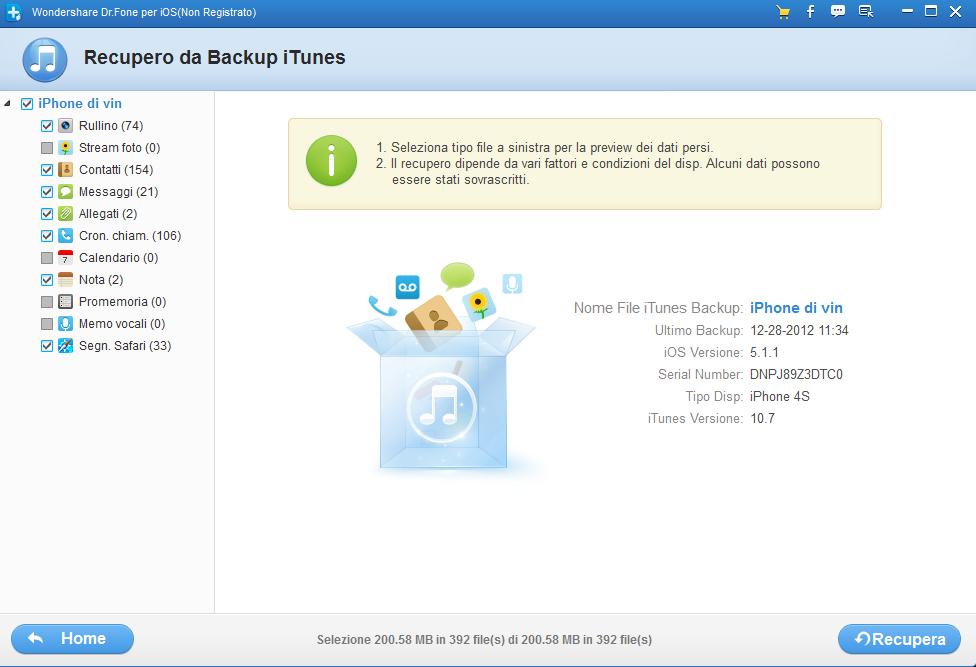Select the Segn. Safari (33) category
976x667 pixels.
125,345
